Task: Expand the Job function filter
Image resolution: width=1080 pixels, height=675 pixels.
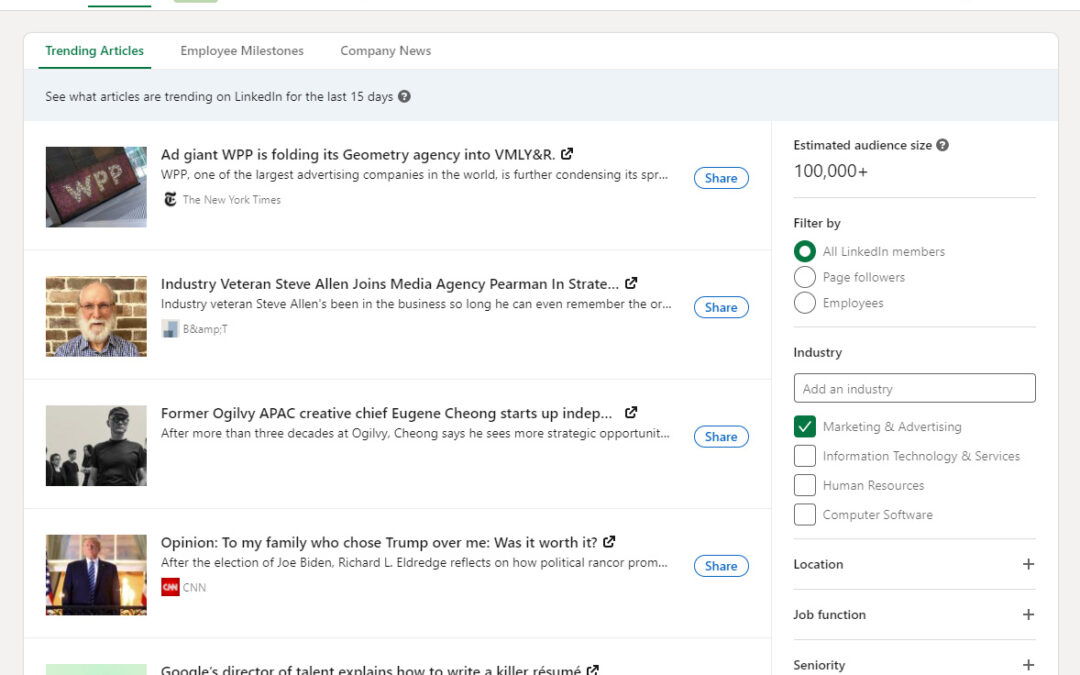Action: [1028, 615]
